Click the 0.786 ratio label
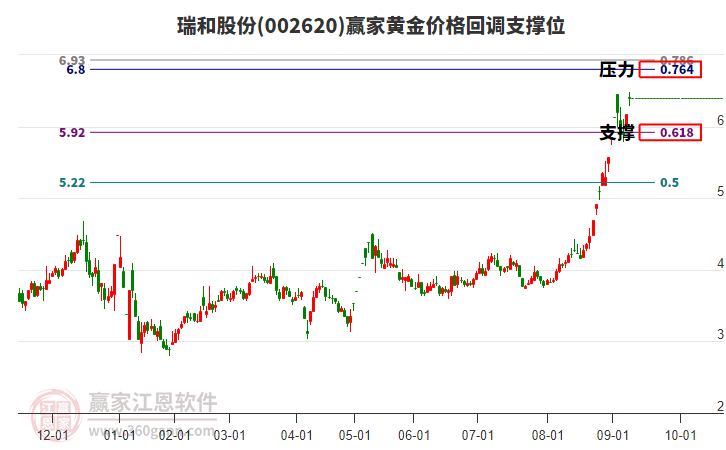The image size is (726, 450). [676, 59]
